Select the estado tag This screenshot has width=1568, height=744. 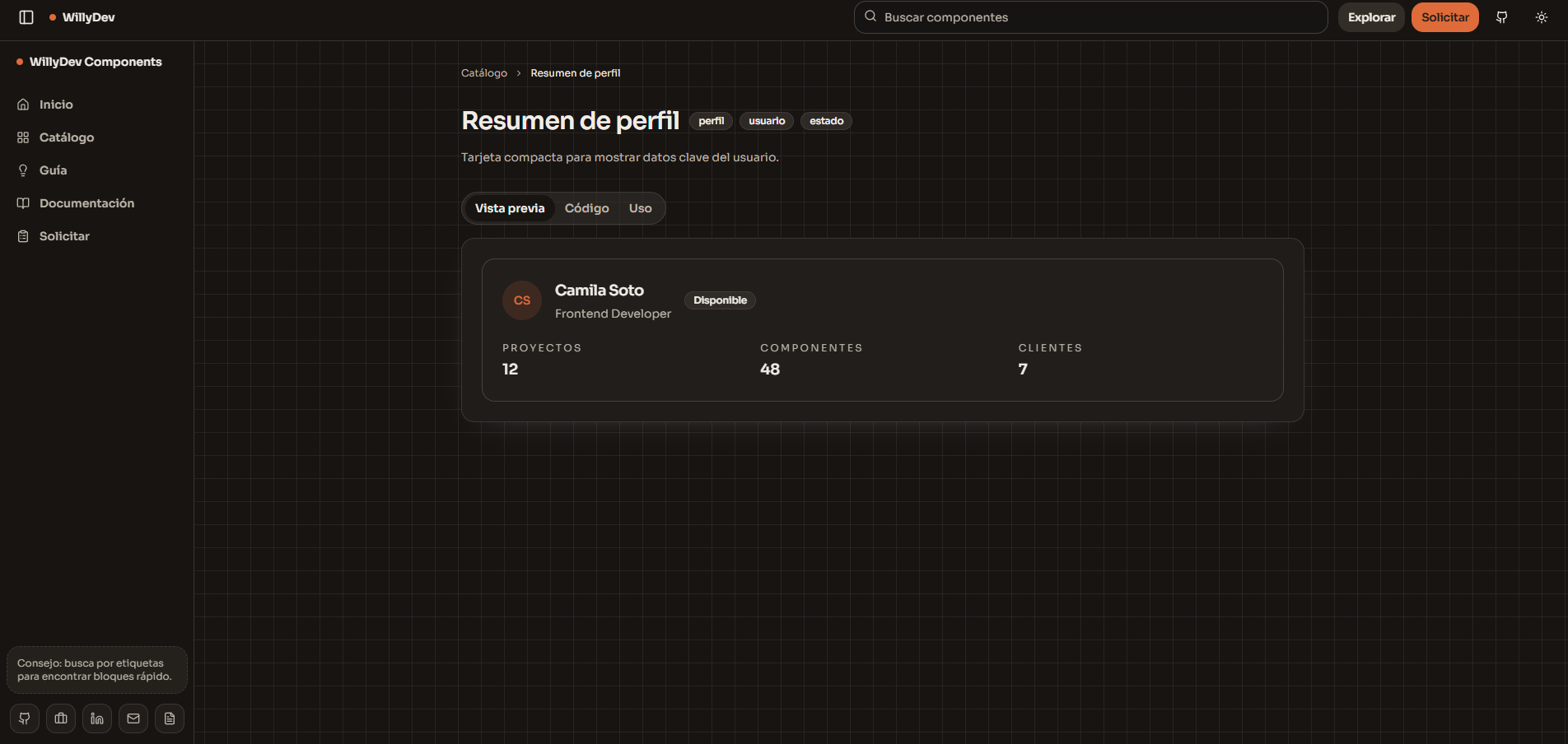pyautogui.click(x=825, y=121)
